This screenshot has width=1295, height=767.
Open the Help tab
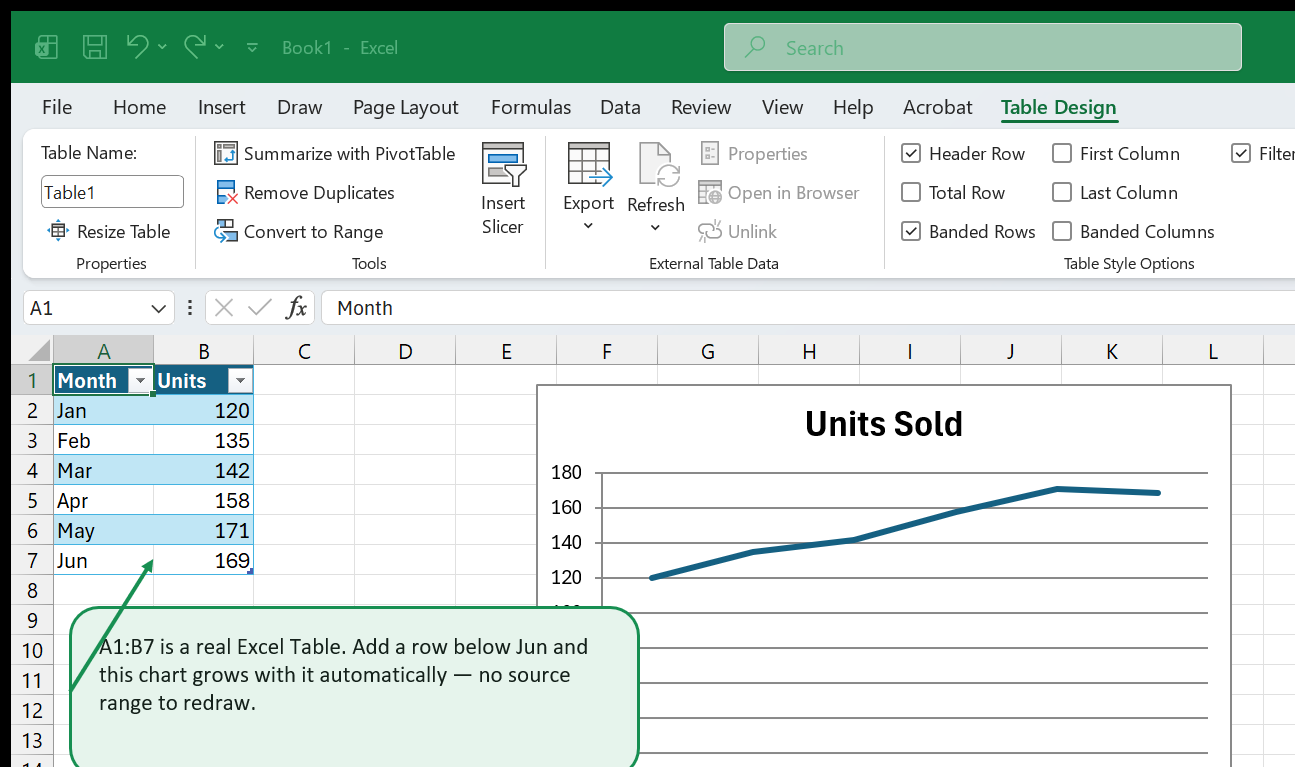[x=853, y=107]
